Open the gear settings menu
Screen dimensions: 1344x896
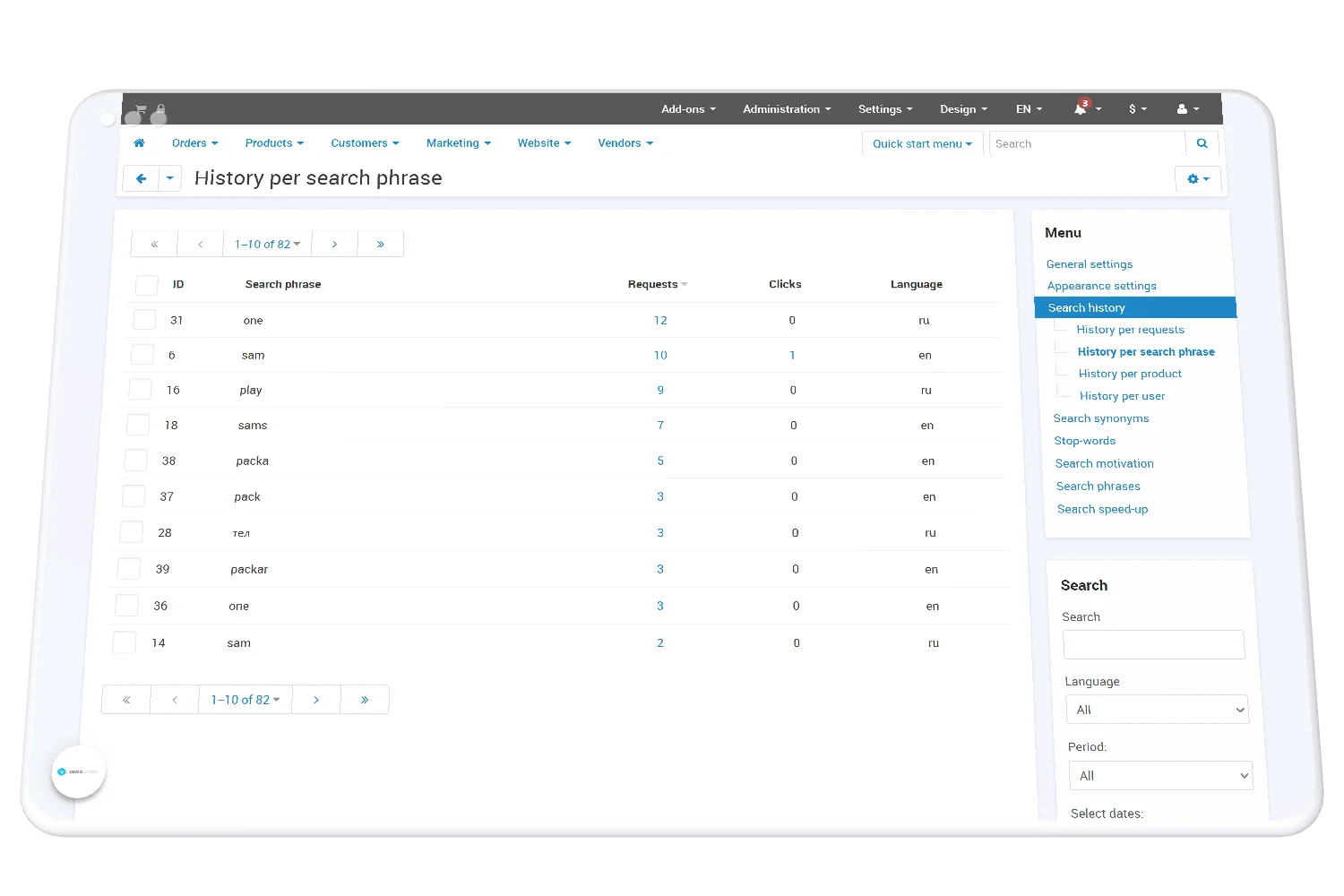coord(1197,179)
